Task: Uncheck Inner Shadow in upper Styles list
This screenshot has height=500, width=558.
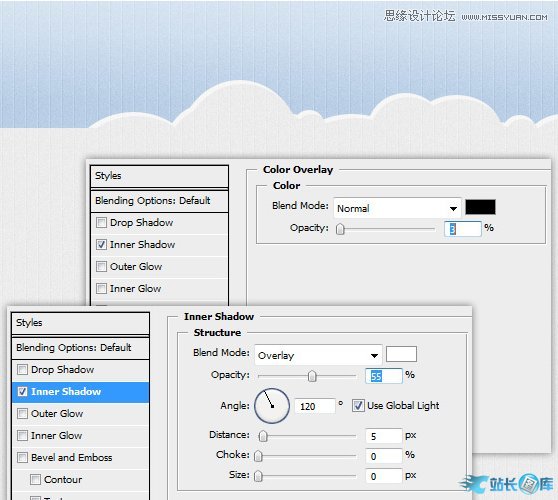Action: [101, 244]
